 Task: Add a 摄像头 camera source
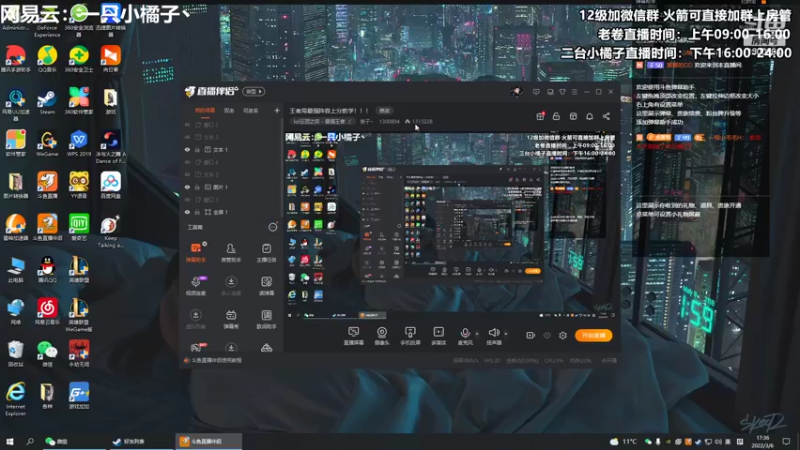382,336
